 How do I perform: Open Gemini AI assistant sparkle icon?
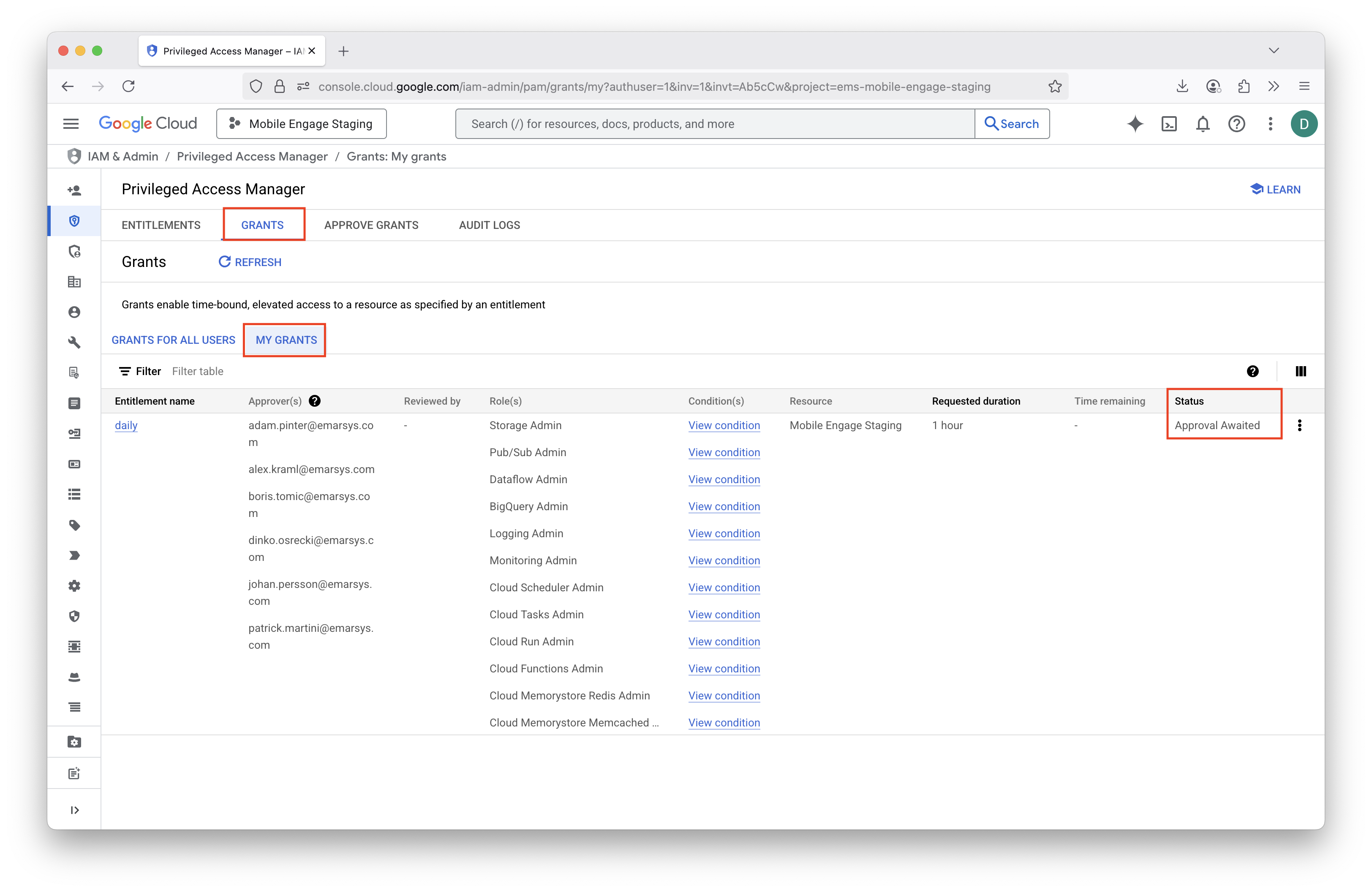(x=1135, y=124)
